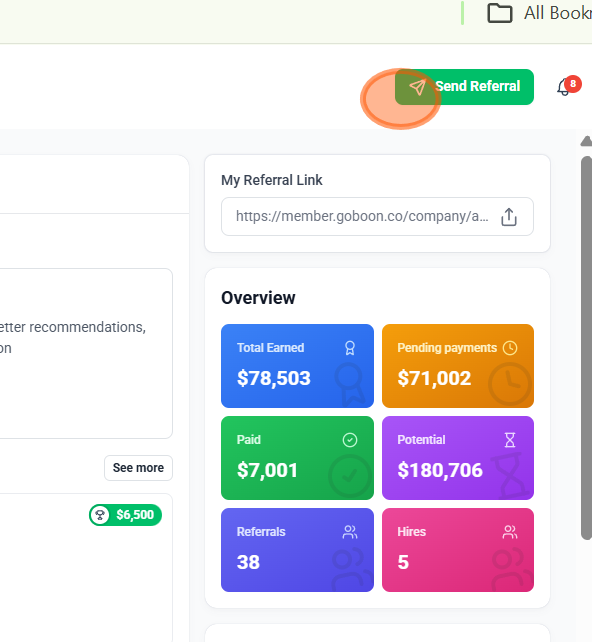The height and width of the screenshot is (642, 592).
Task: Click the See more button
Action: point(138,468)
